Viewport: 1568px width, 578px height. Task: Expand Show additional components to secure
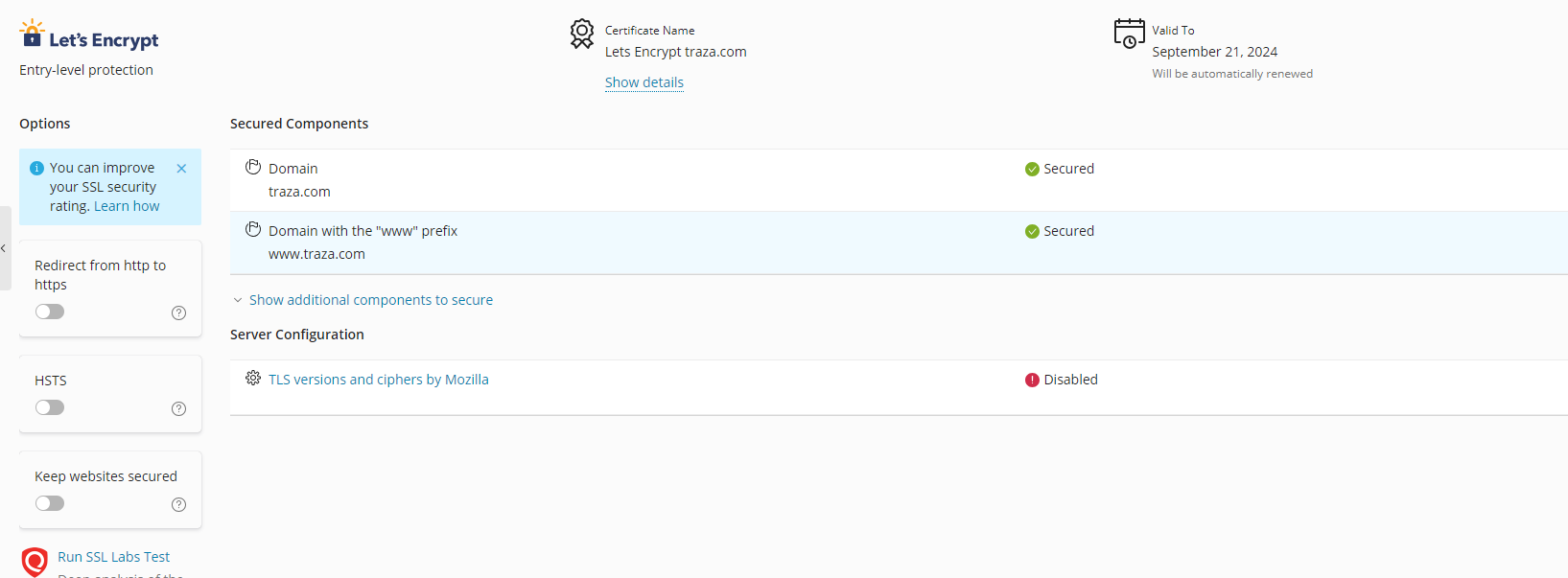370,300
